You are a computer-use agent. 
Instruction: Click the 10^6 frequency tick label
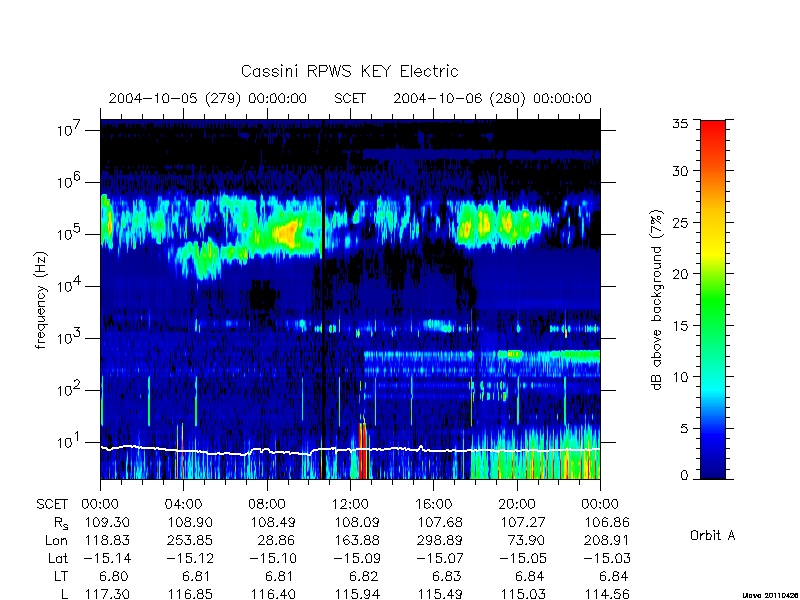pyautogui.click(x=70, y=181)
